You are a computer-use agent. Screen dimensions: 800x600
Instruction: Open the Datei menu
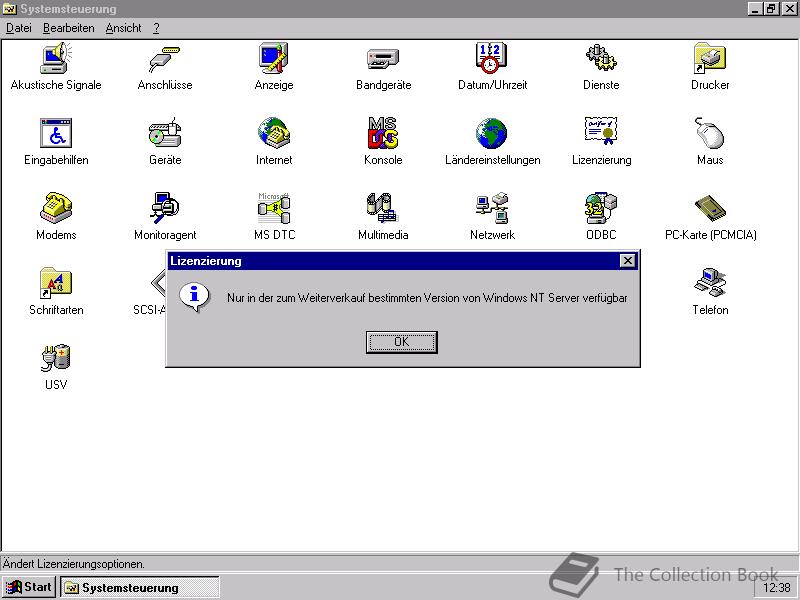(x=19, y=28)
